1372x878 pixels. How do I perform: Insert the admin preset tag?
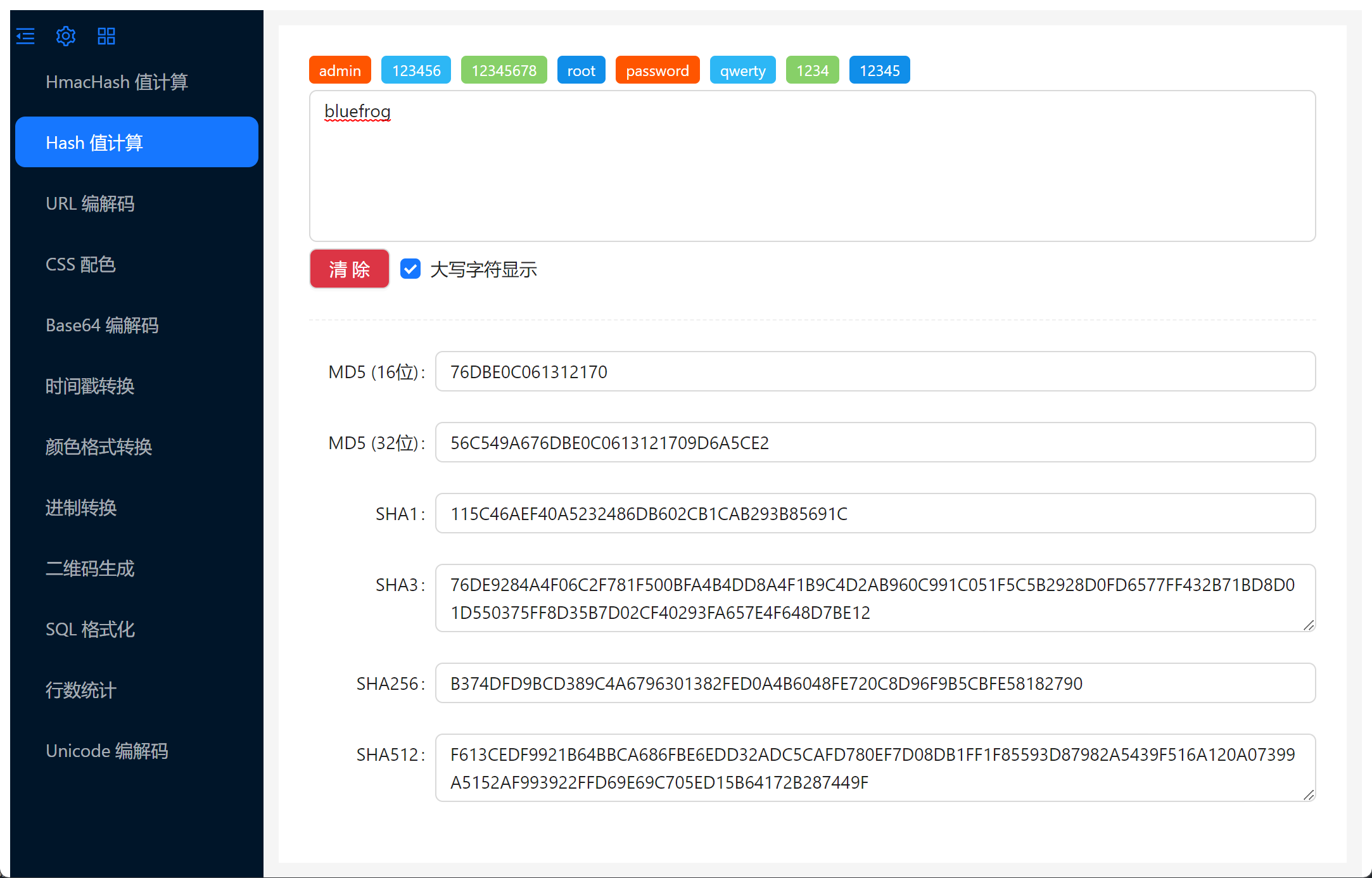click(x=340, y=70)
